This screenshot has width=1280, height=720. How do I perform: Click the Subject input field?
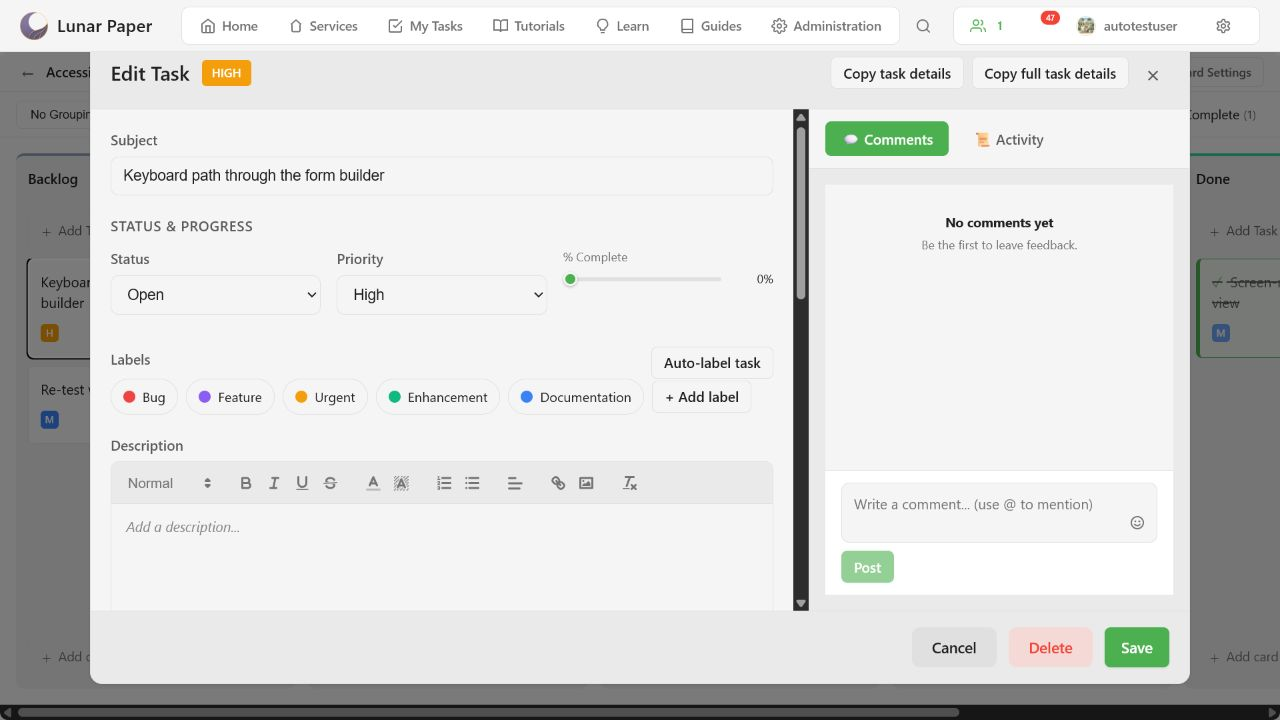point(442,175)
